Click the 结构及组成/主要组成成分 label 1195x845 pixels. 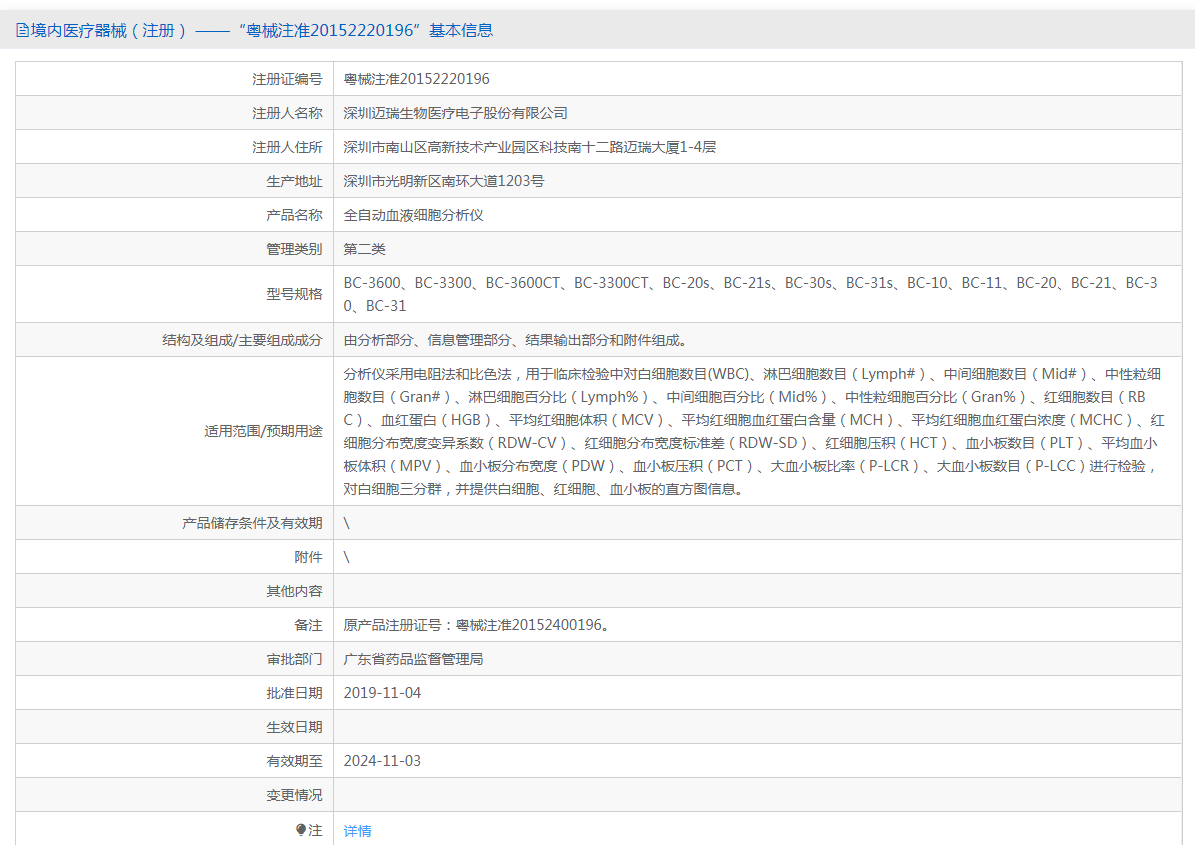tap(242, 340)
